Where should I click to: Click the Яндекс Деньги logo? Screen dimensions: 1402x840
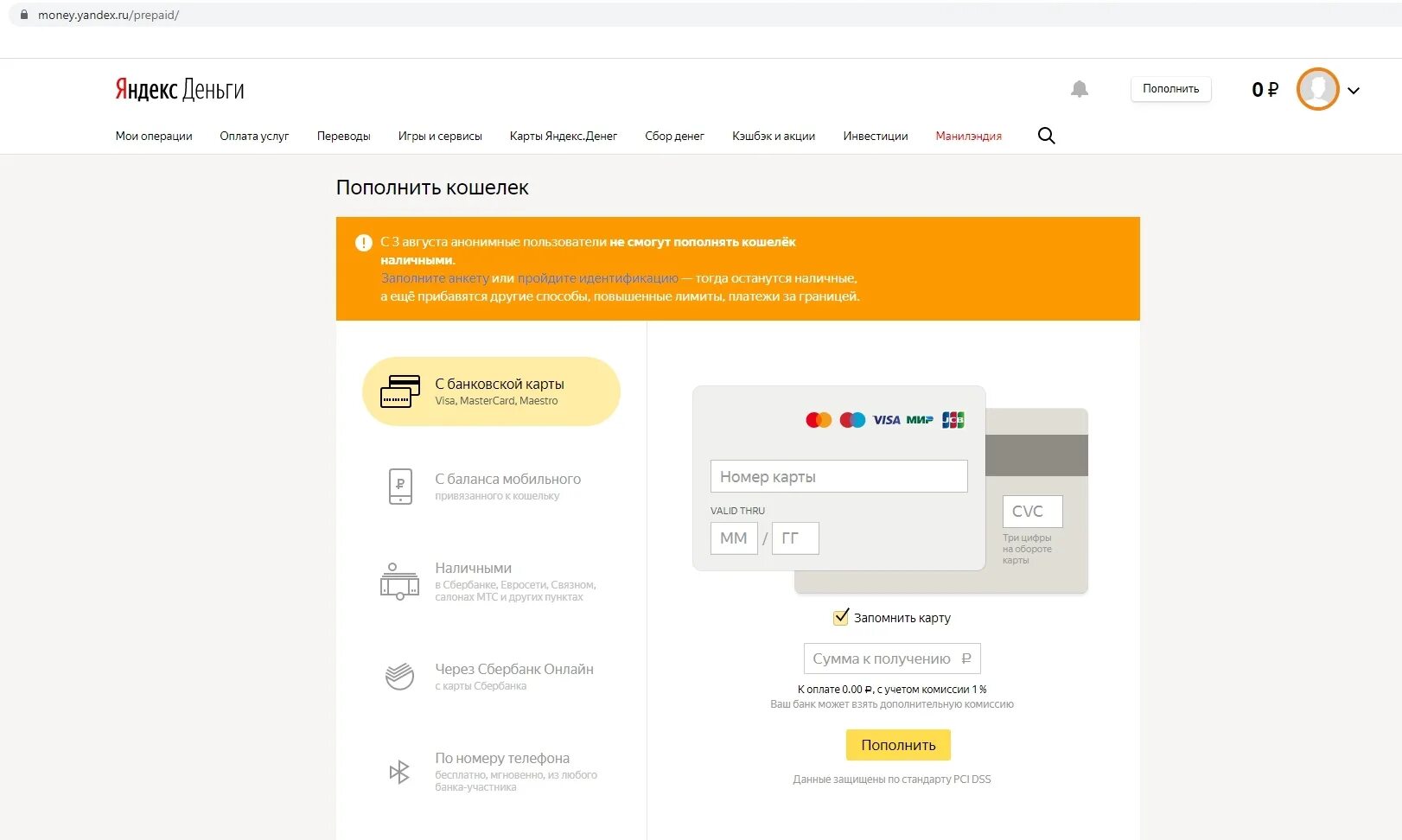[180, 89]
